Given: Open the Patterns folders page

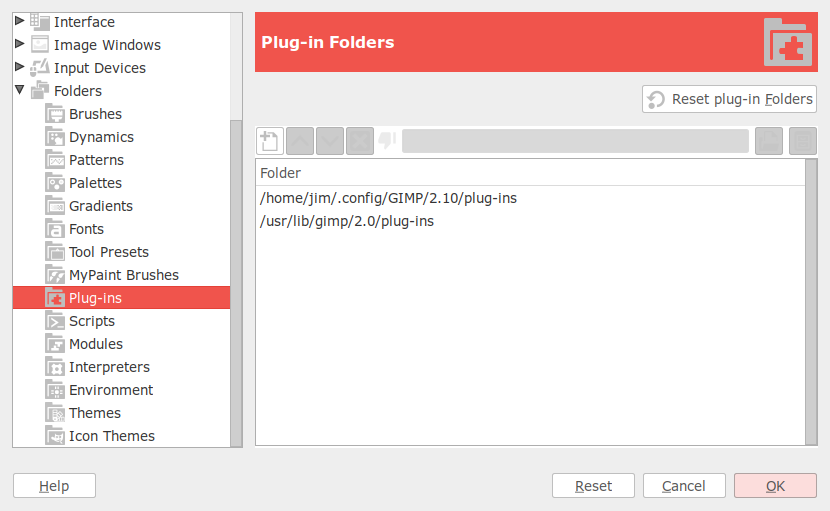Looking at the screenshot, I should 96,160.
